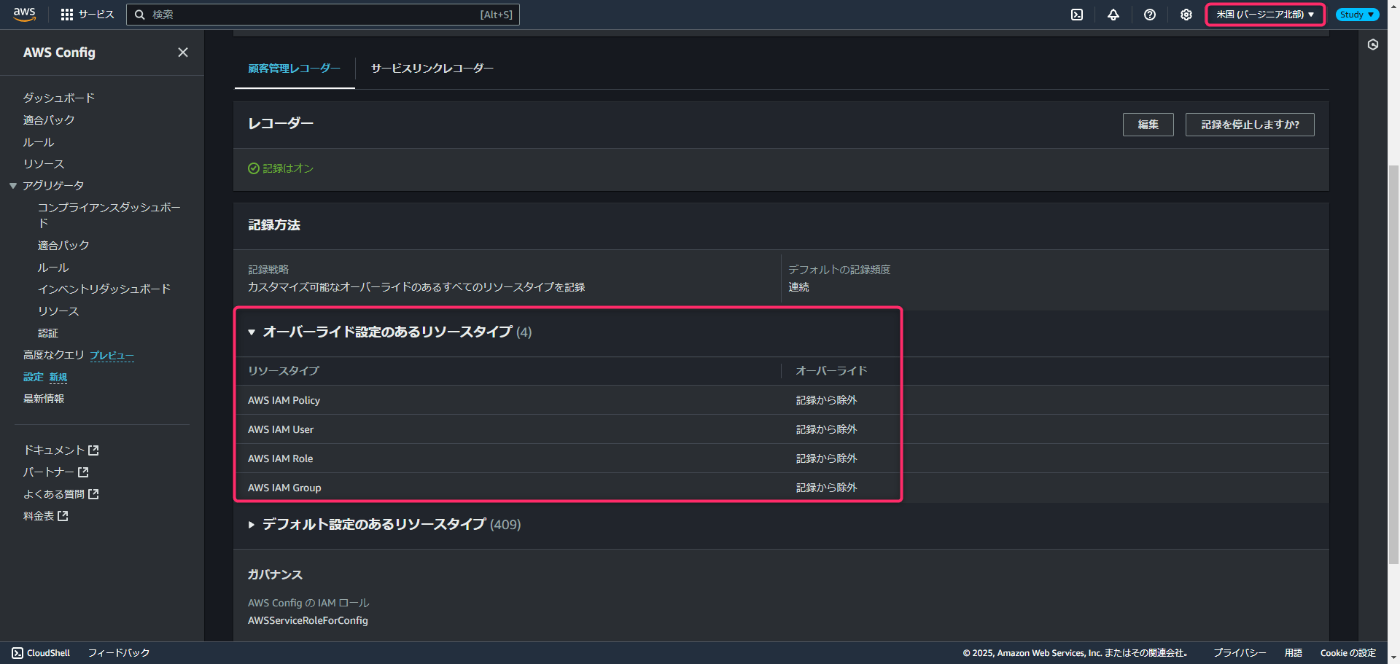Image resolution: width=1400 pixels, height=664 pixels.
Task: Click the AWSServiceRoleForConfig role name
Action: click(x=308, y=620)
